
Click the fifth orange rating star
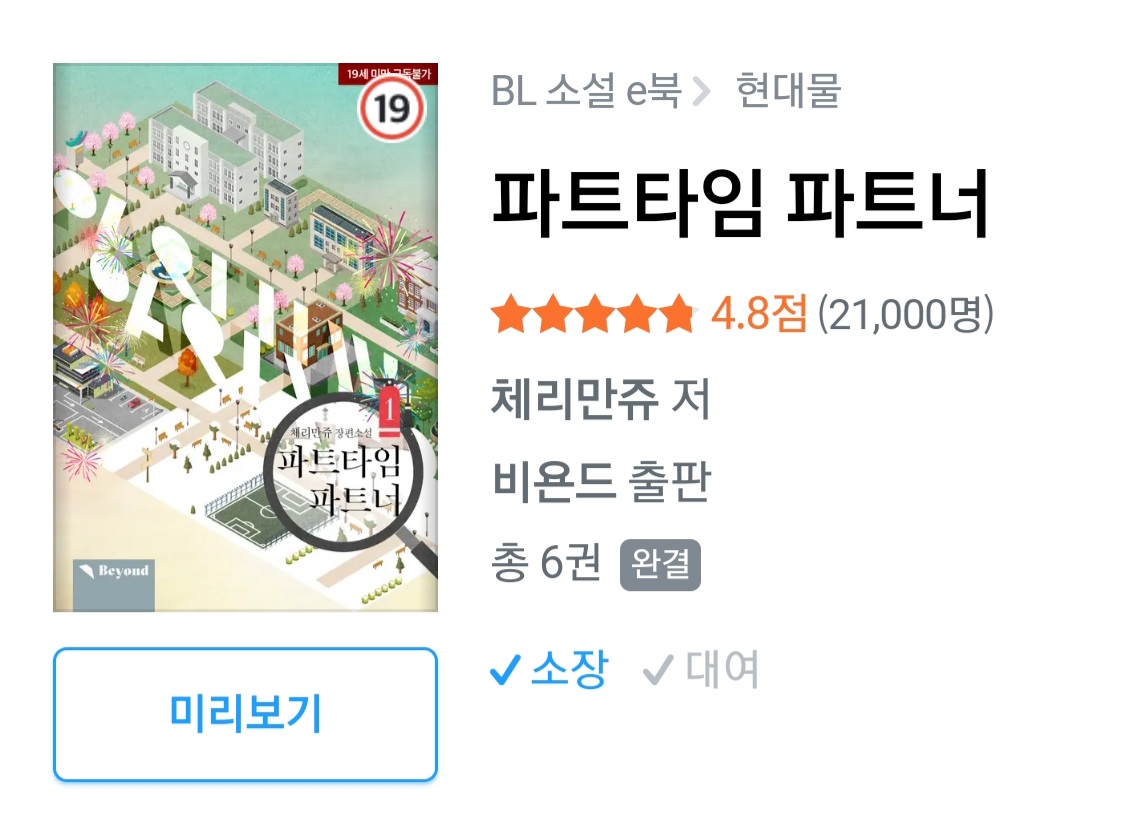click(x=679, y=314)
